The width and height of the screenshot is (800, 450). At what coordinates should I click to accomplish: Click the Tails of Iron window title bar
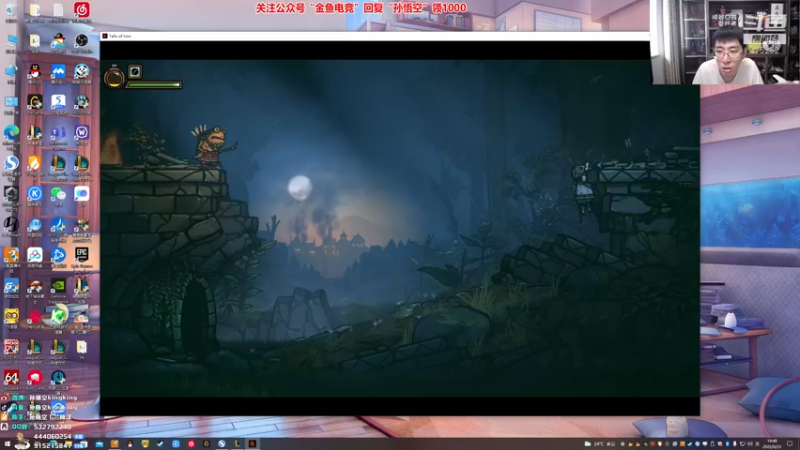[375, 36]
